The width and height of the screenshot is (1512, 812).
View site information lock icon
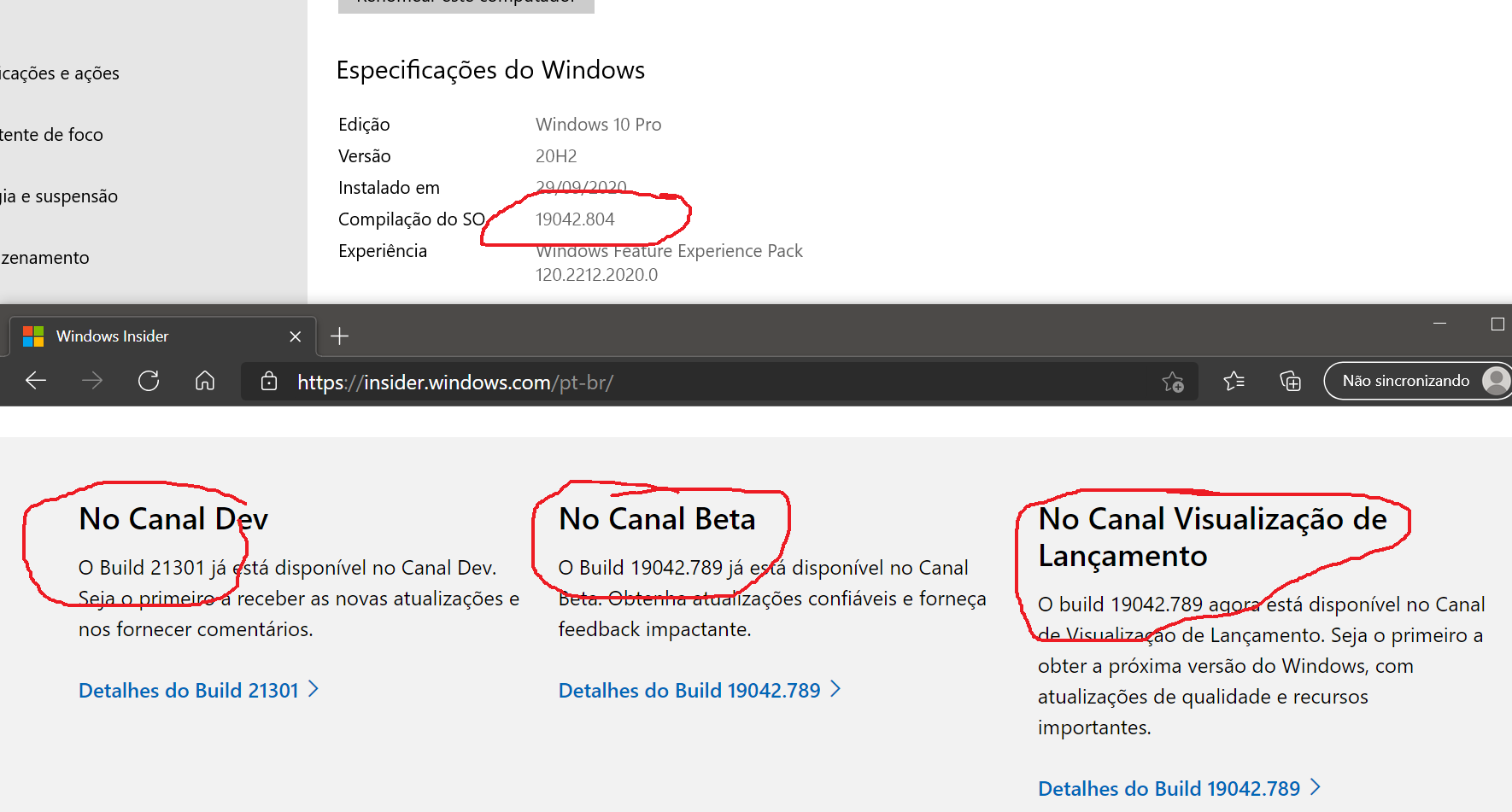(269, 382)
